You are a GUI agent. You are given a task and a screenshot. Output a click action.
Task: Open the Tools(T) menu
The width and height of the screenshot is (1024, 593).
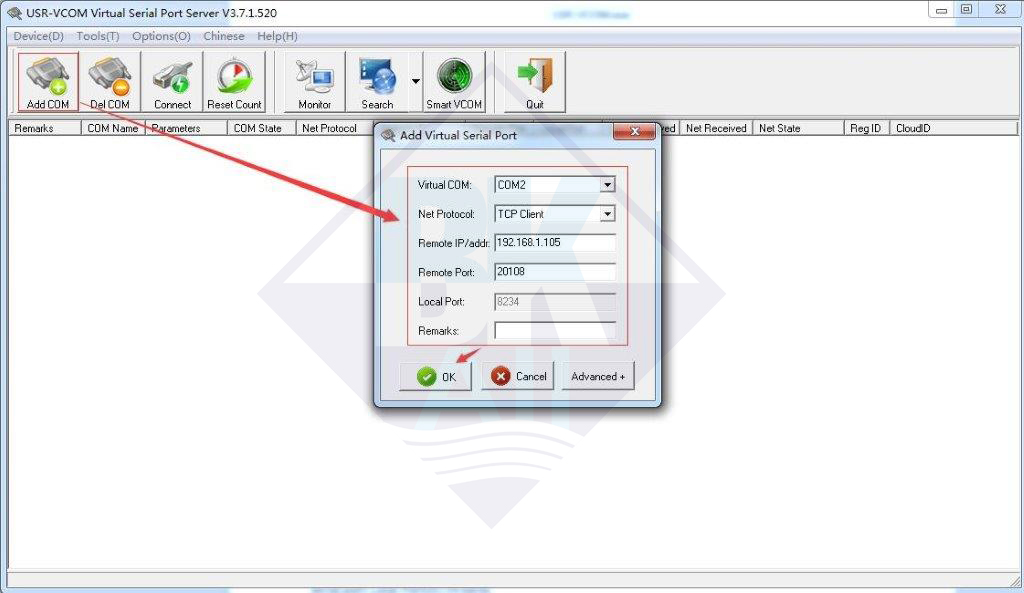pos(98,36)
